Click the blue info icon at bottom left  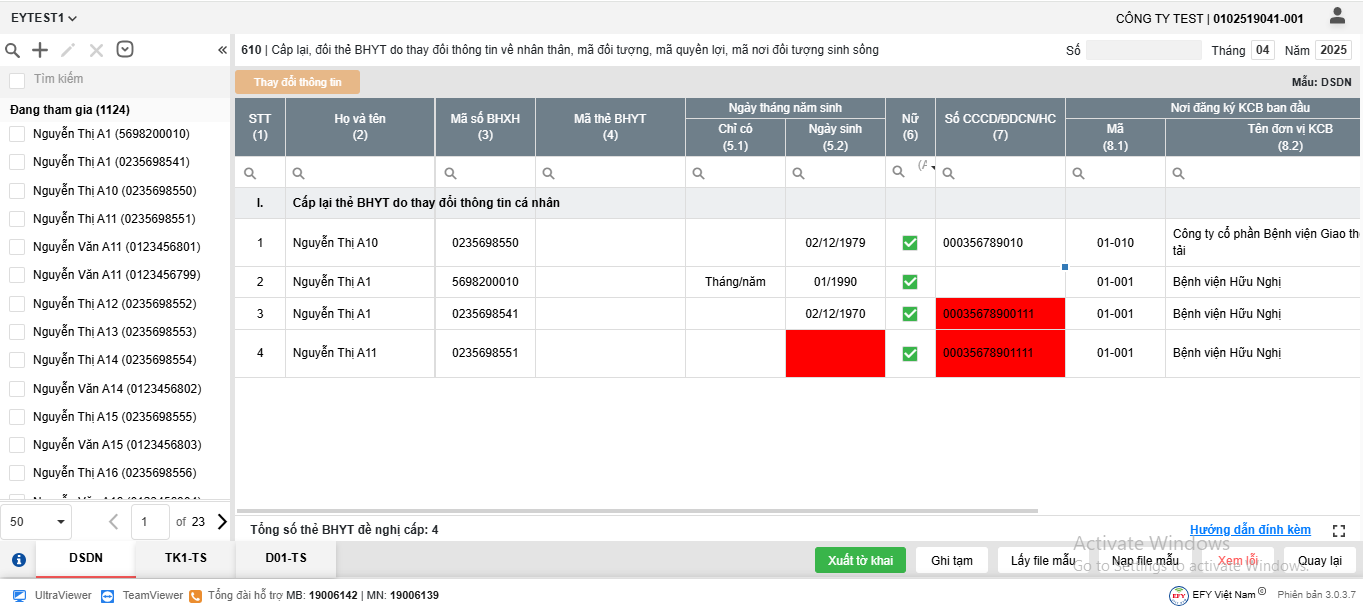tap(18, 560)
